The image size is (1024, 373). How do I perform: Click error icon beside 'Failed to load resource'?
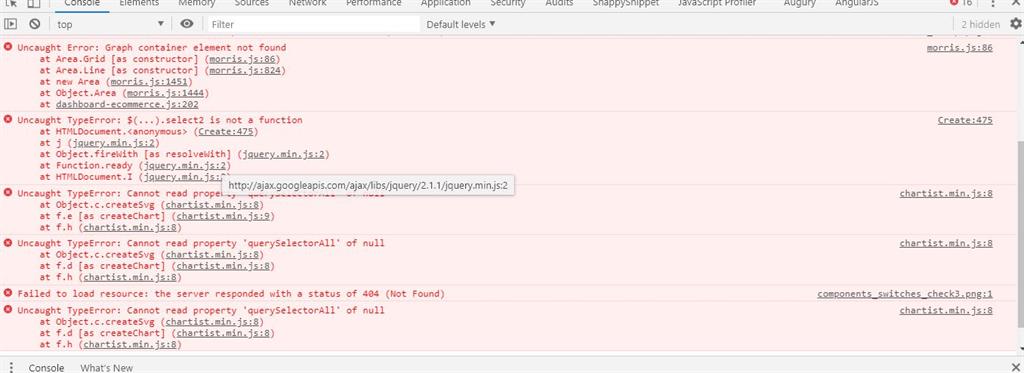[8, 293]
